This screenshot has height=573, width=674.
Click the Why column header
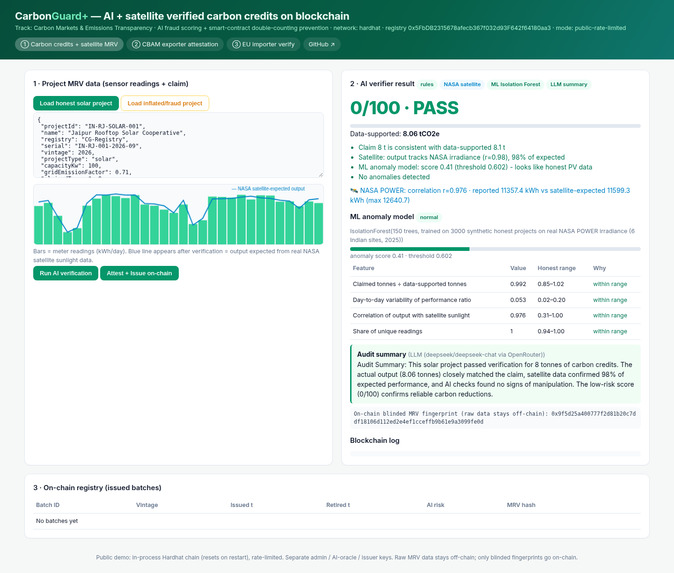(x=599, y=268)
